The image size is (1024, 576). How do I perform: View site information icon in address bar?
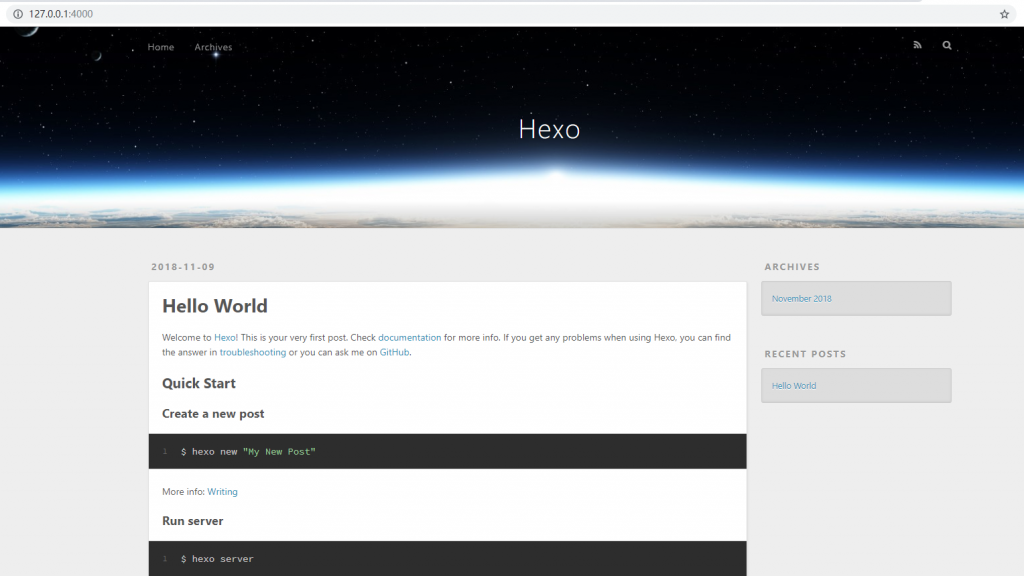pos(18,14)
